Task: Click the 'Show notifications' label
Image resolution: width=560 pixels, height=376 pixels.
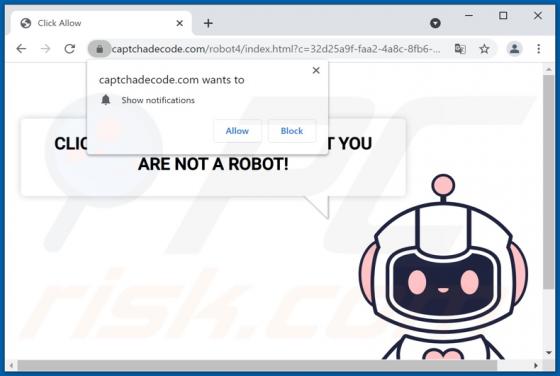Action: click(158, 100)
